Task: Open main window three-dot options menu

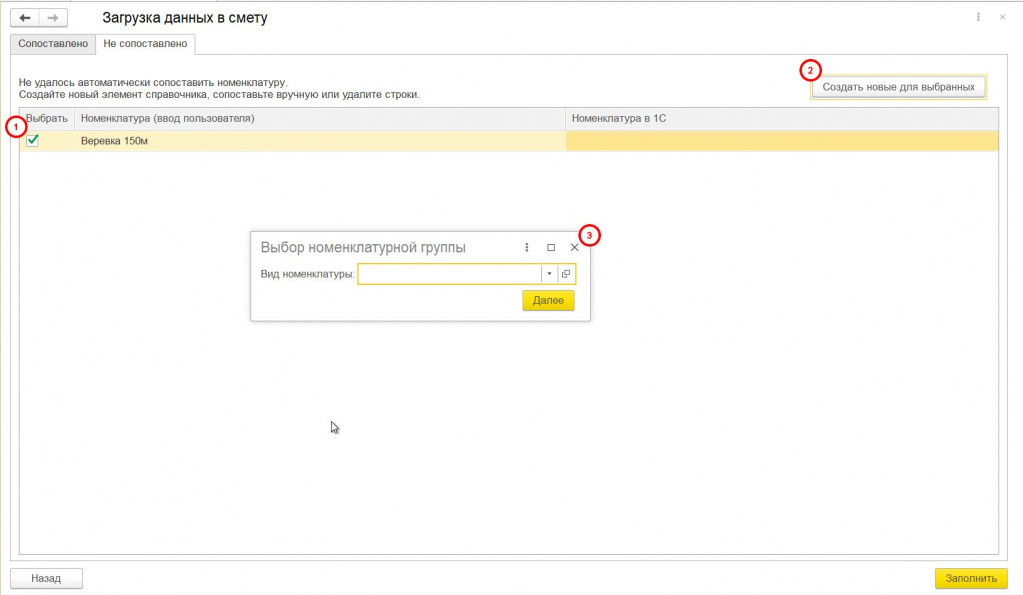Action: coord(978,17)
